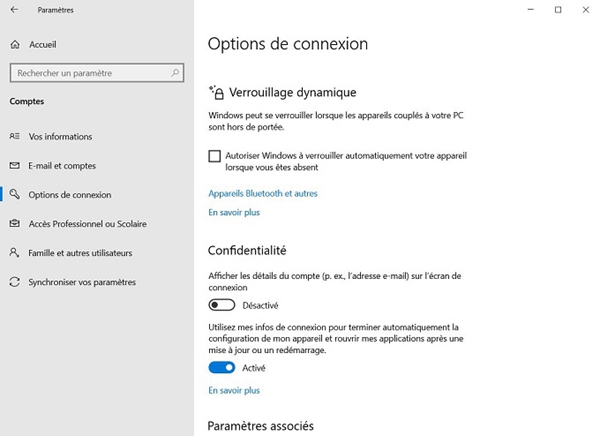Click the Synchroniser sync arrows icon
The height and width of the screenshot is (436, 600).
(x=15, y=282)
